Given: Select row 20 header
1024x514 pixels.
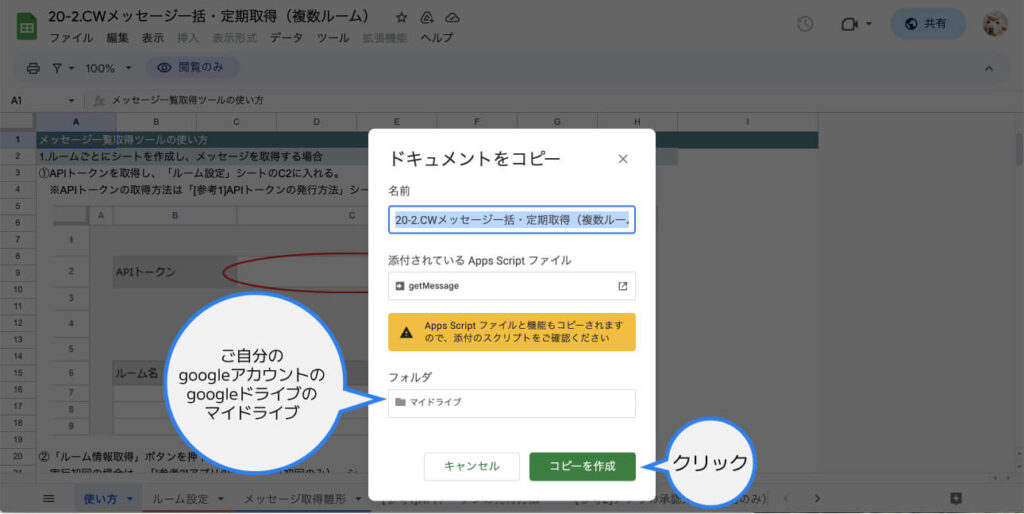Looking at the screenshot, I should [18, 457].
